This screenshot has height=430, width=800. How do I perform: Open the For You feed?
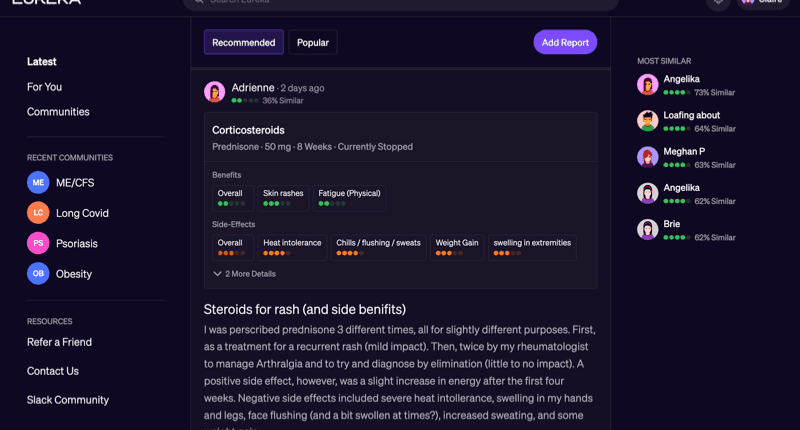44,87
